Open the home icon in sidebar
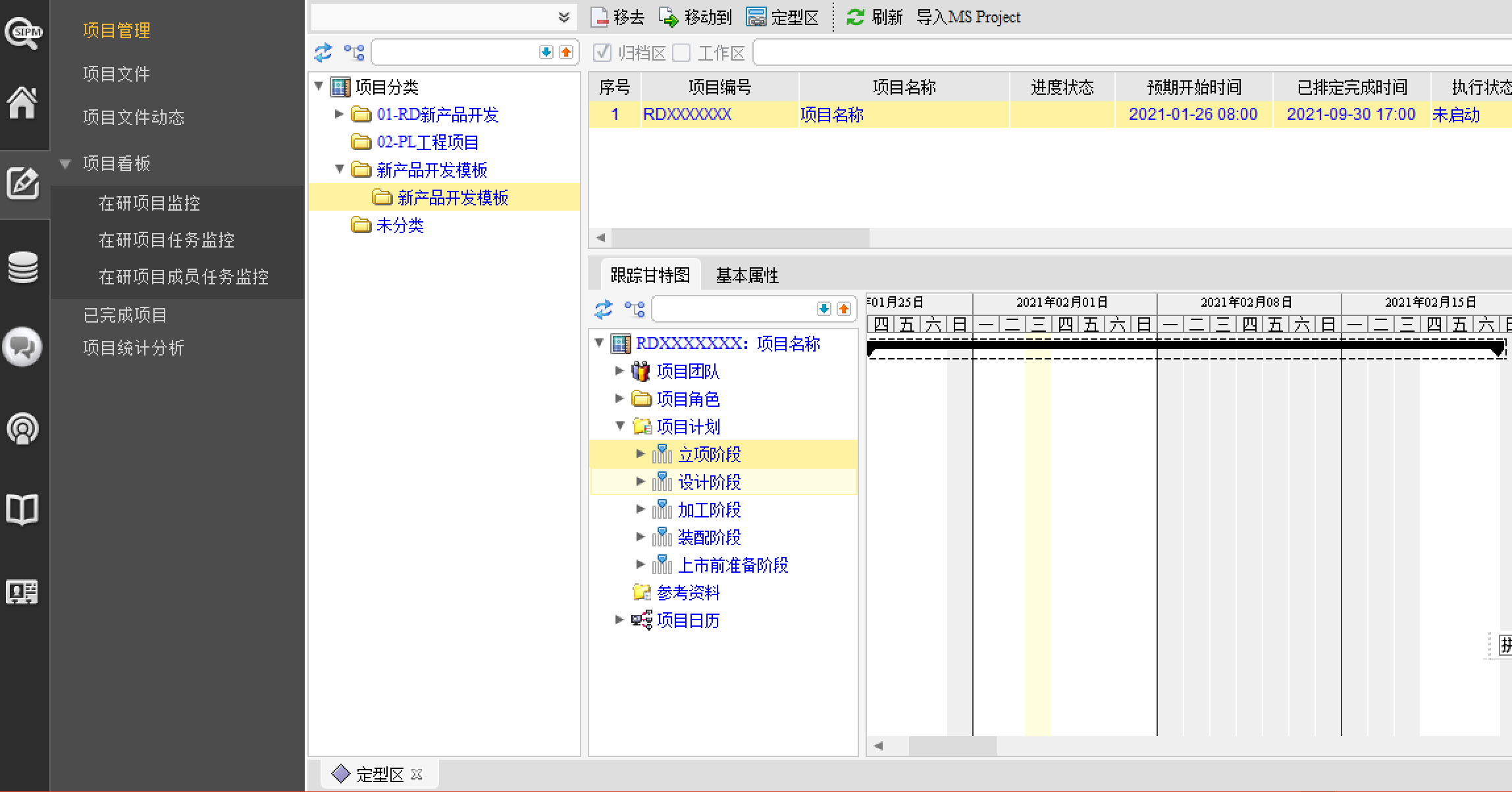 [x=23, y=103]
